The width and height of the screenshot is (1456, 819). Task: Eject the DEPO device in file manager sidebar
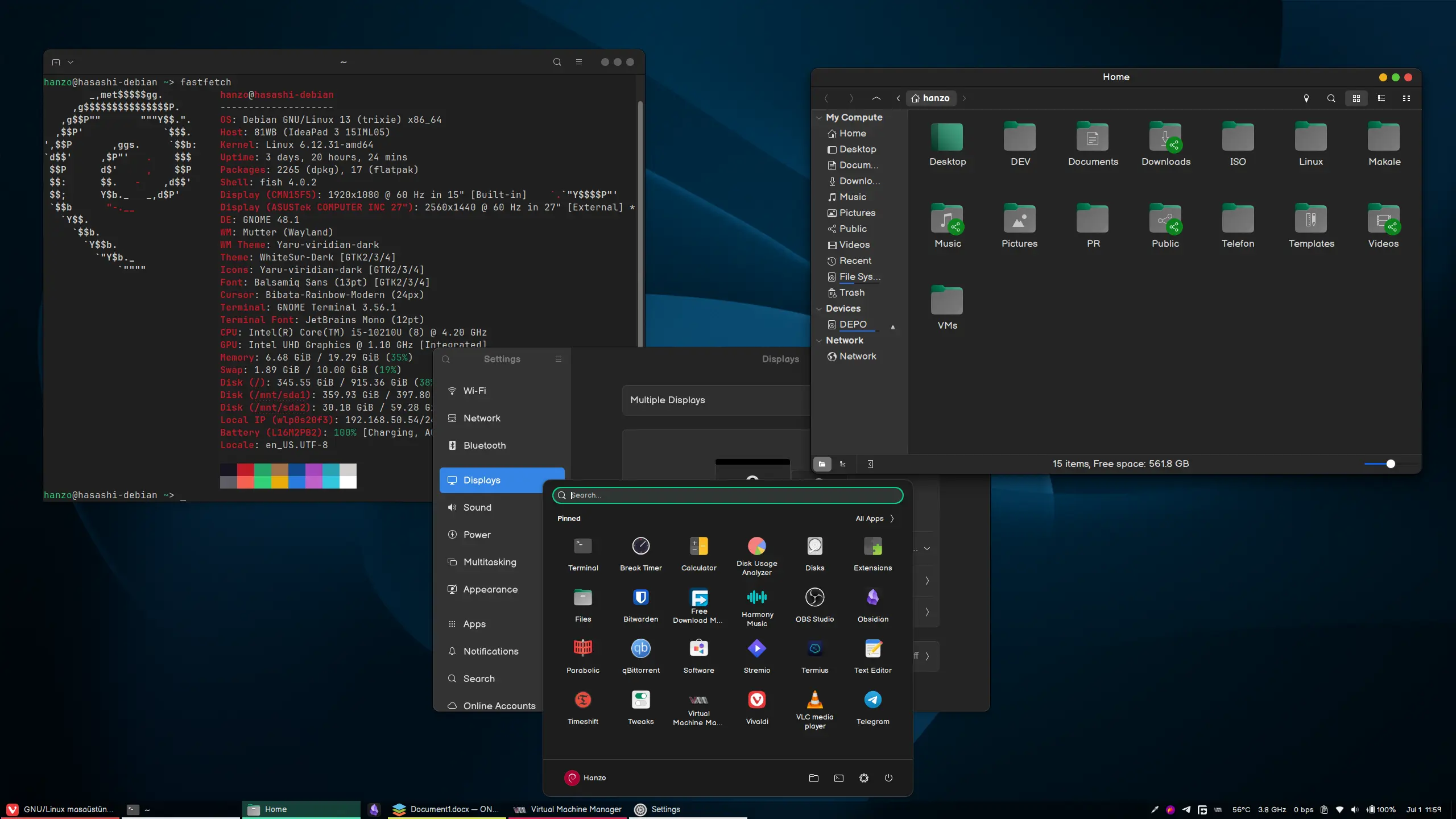pyautogui.click(x=892, y=326)
